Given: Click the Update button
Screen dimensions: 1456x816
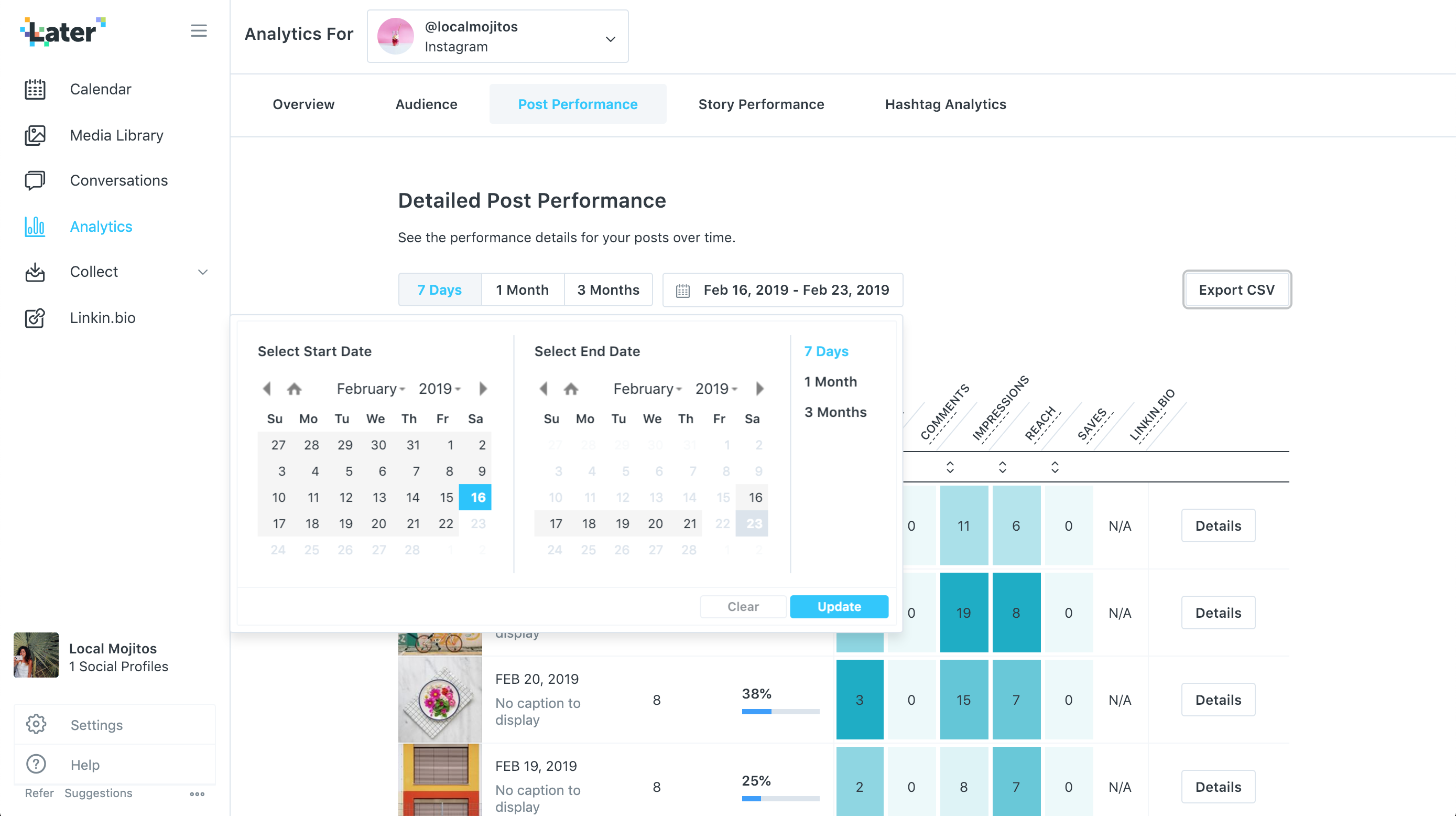Looking at the screenshot, I should click(839, 606).
